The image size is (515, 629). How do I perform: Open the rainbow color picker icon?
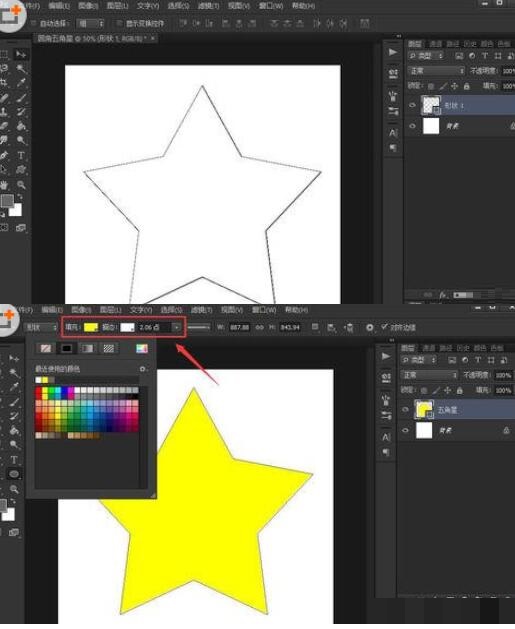[x=142, y=348]
